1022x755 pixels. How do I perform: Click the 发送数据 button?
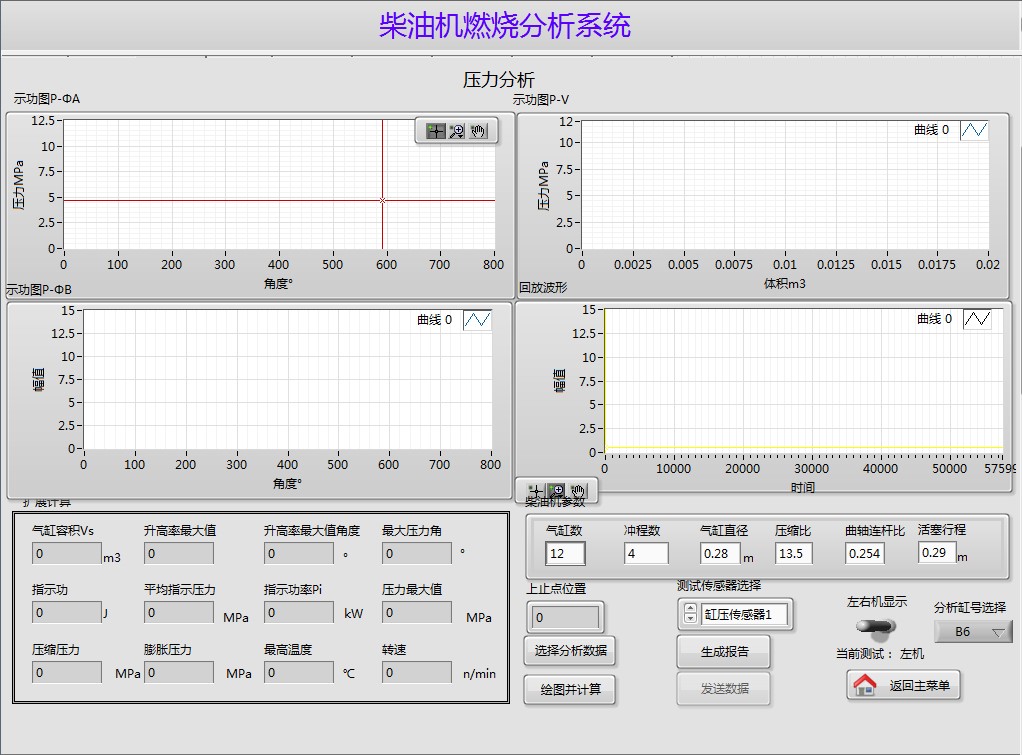[724, 688]
